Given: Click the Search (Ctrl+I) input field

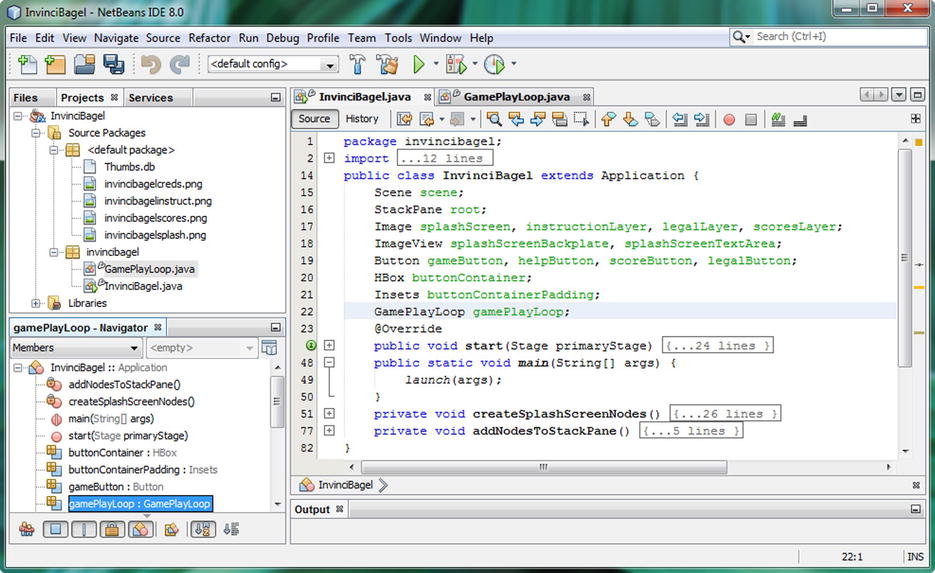Looking at the screenshot, I should click(x=840, y=36).
